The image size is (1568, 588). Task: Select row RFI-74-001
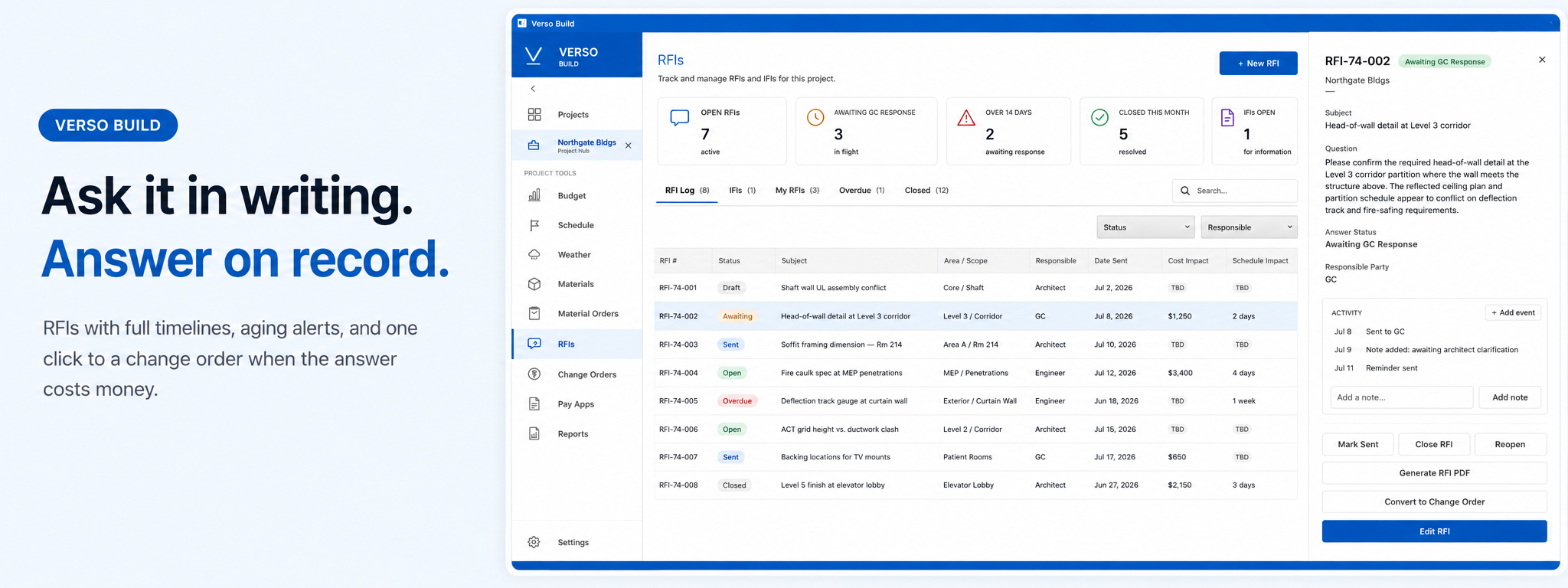coord(975,288)
